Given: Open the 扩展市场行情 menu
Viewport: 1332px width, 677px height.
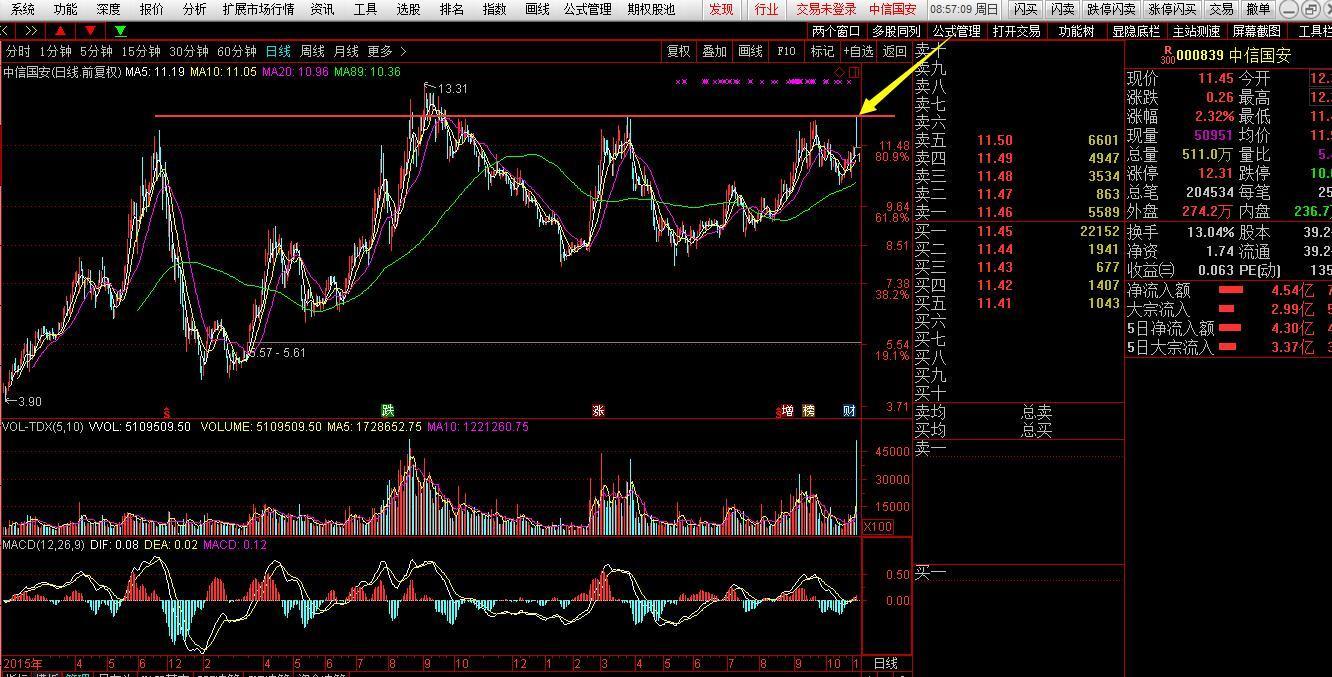Looking at the screenshot, I should pos(259,9).
